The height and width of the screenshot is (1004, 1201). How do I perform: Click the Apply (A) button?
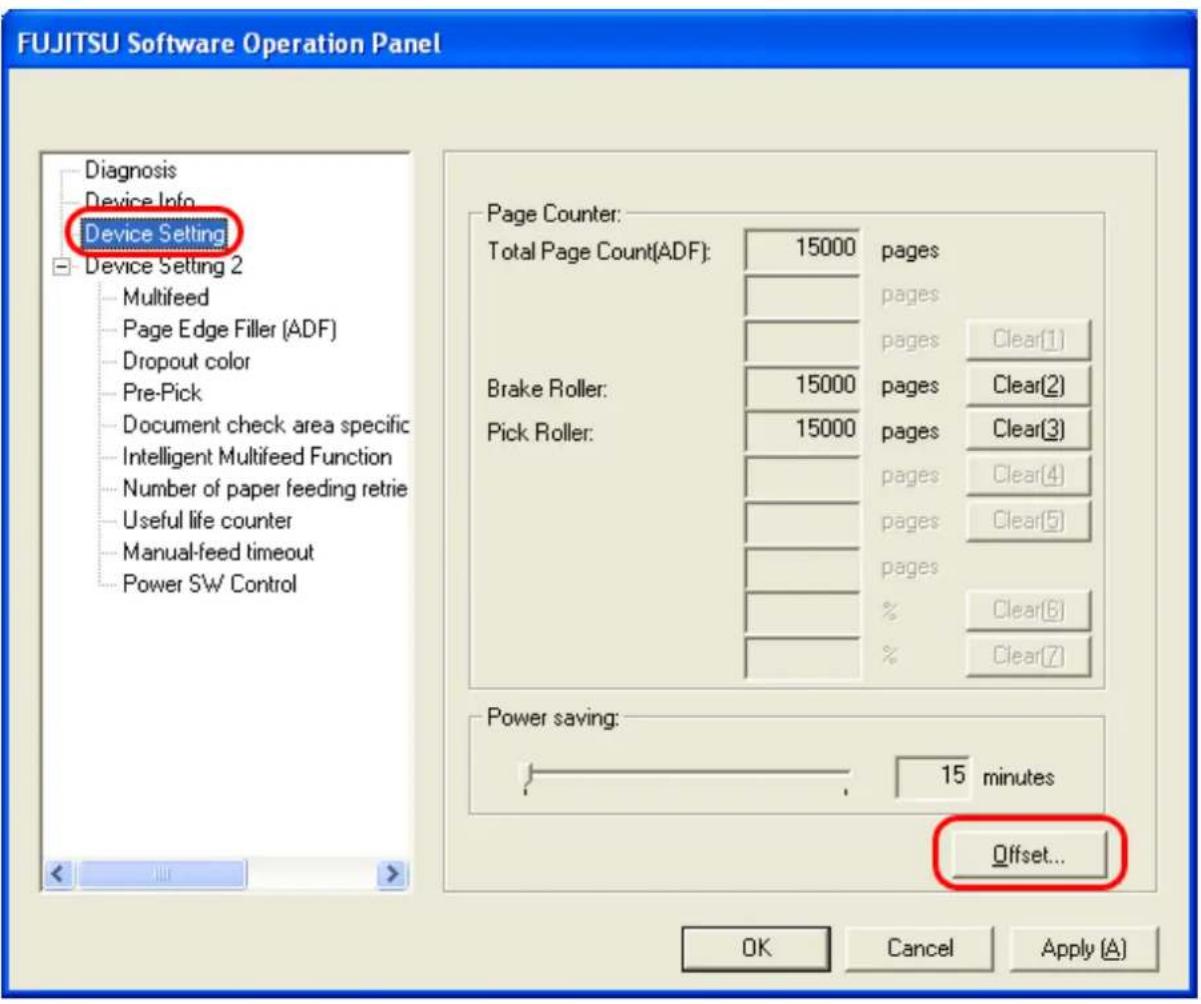coord(1085,947)
